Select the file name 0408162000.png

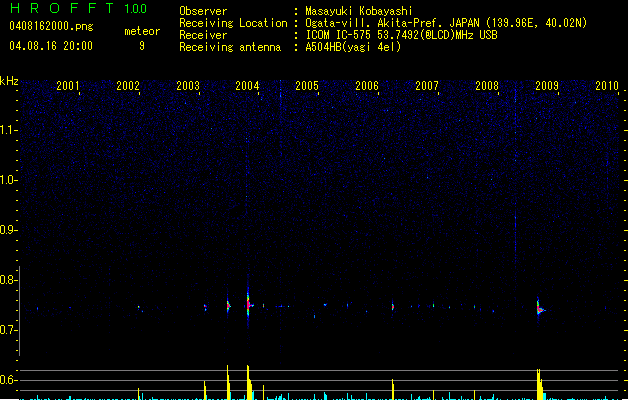click(x=51, y=26)
